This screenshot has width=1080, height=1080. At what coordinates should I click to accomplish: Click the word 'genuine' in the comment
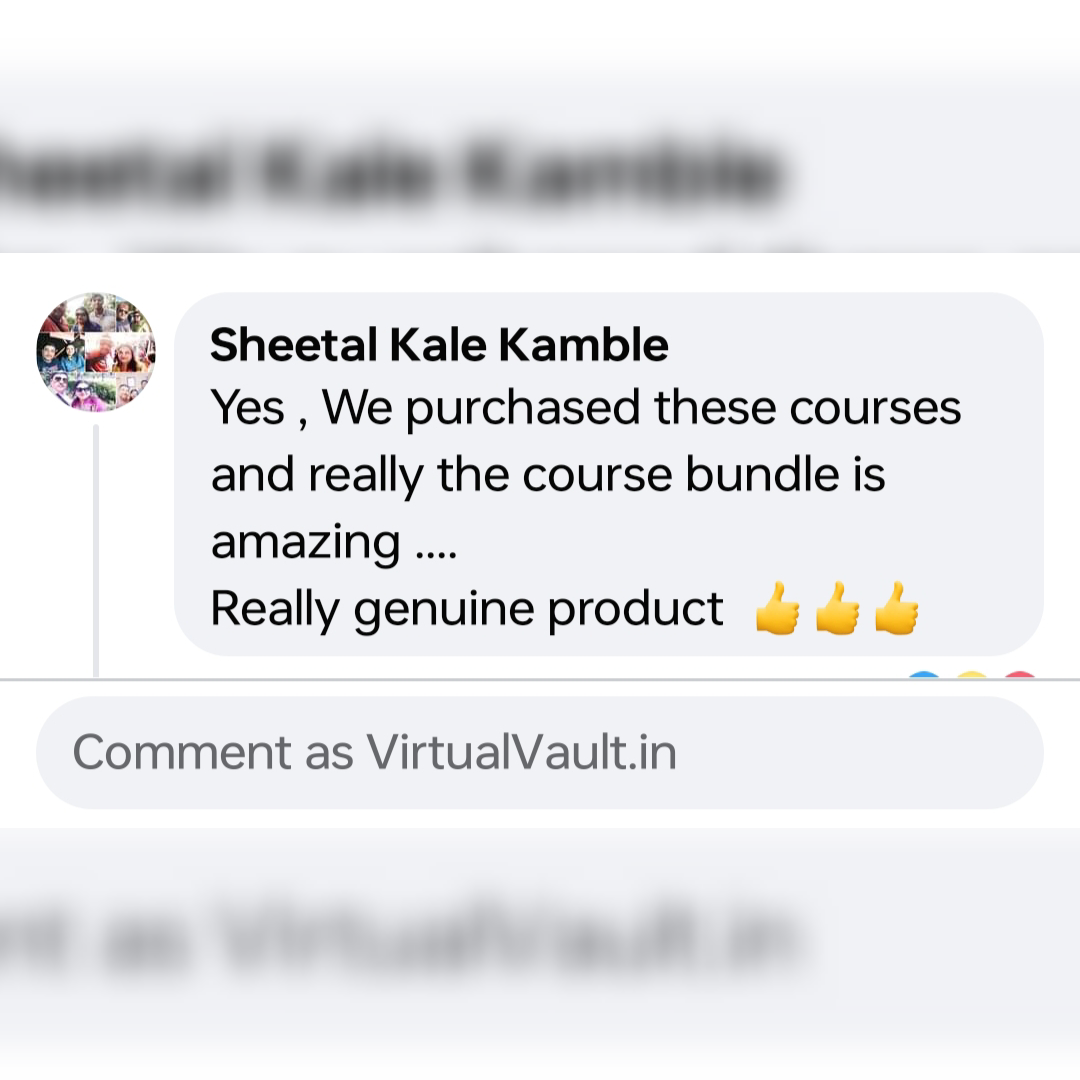[x=444, y=610]
